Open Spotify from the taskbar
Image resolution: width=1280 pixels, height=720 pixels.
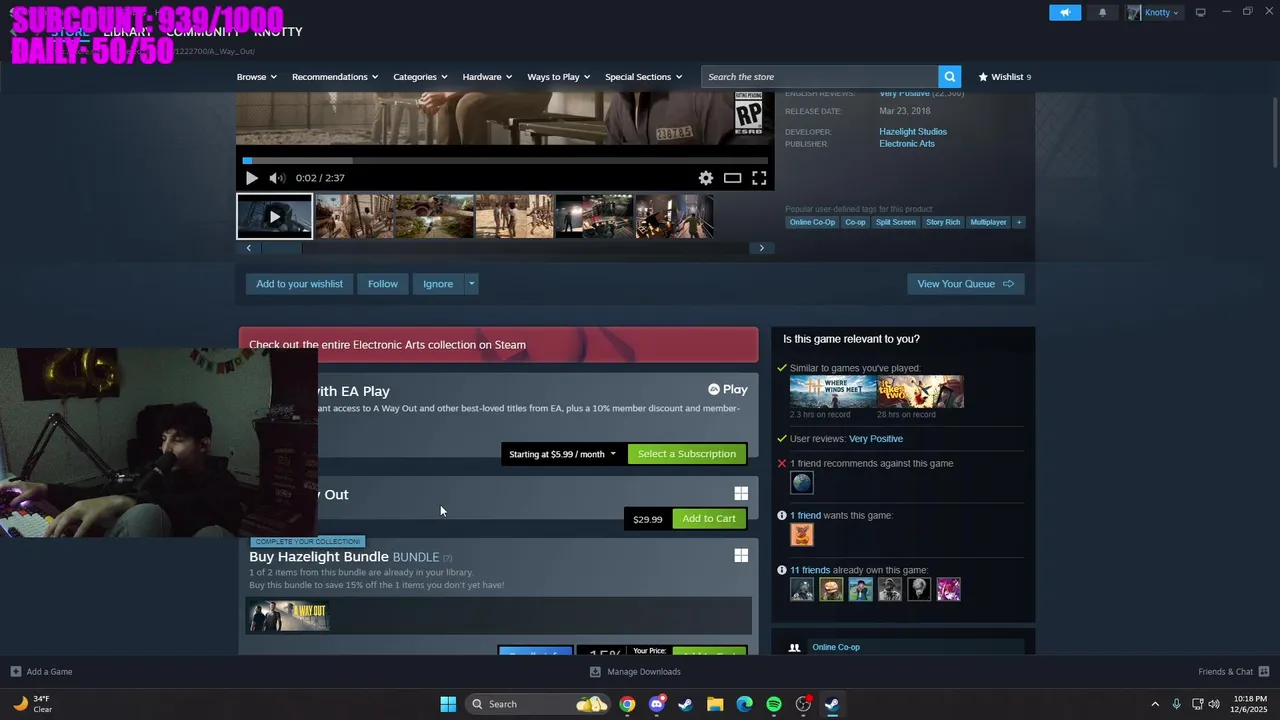point(774,704)
